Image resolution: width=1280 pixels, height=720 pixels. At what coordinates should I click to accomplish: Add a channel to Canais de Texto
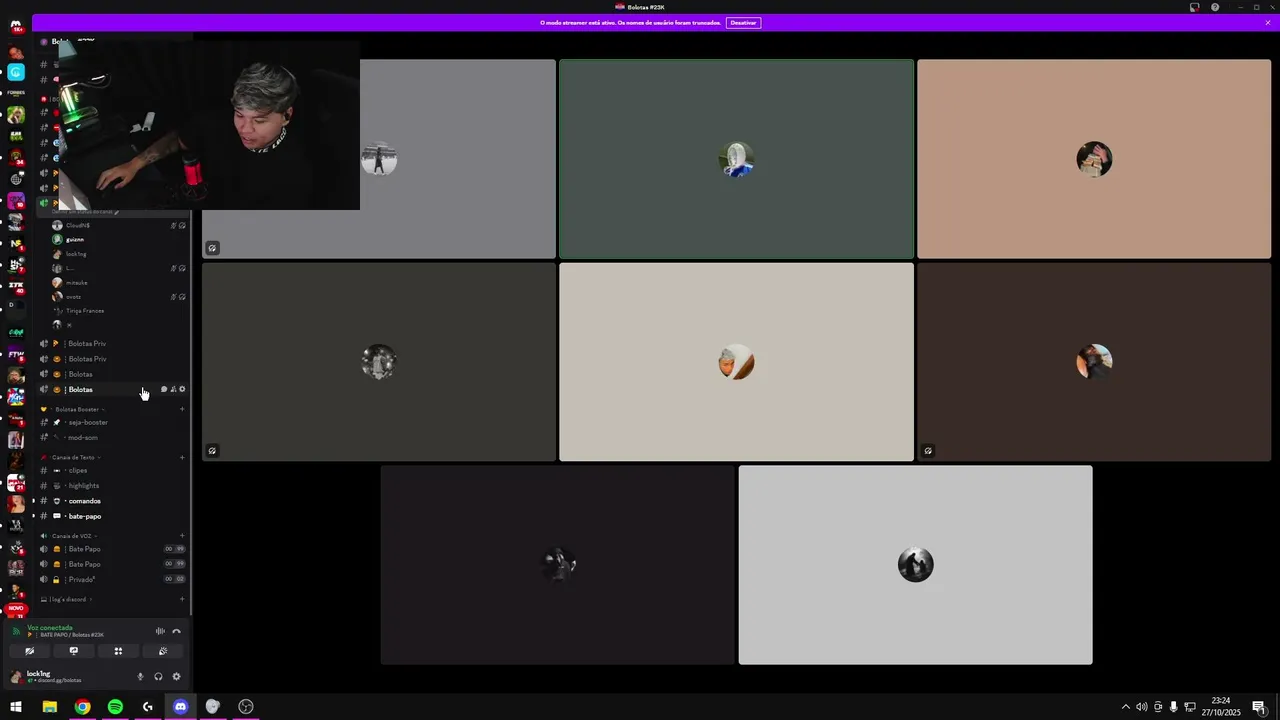coord(182,457)
